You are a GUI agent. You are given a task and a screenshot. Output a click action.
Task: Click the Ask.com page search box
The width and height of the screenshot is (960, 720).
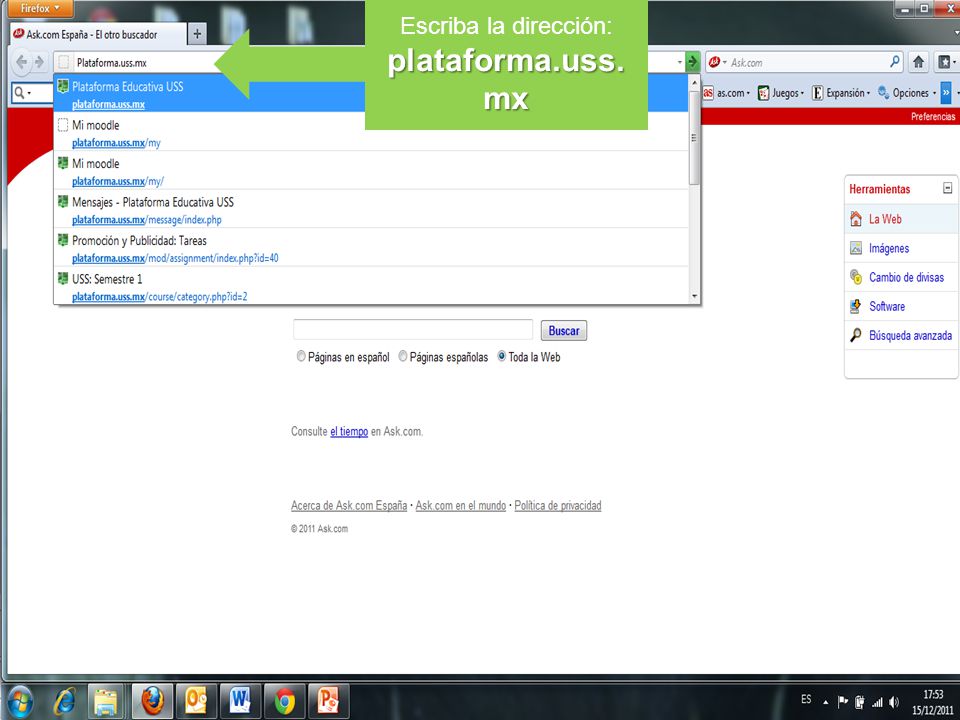413,329
